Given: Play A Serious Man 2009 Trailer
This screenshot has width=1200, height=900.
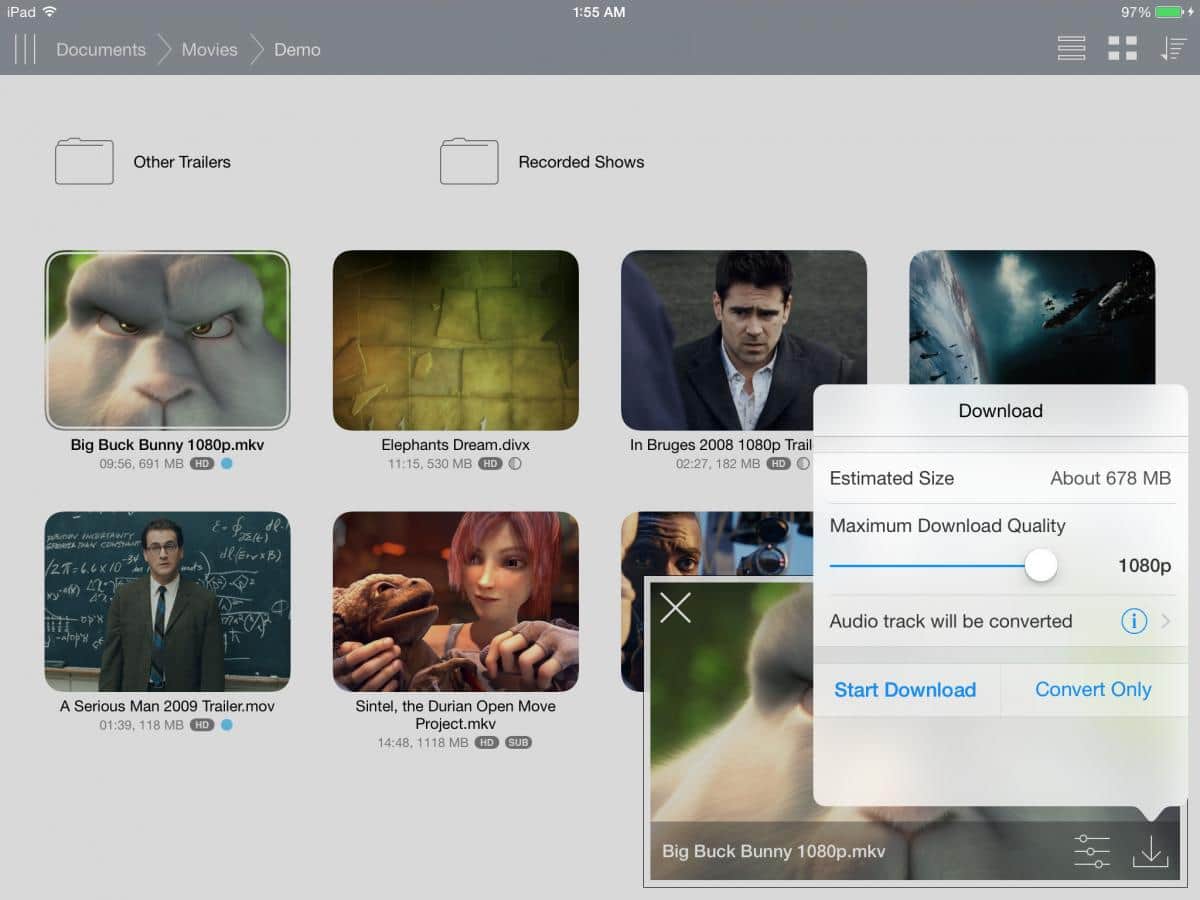Looking at the screenshot, I should 167,601.
